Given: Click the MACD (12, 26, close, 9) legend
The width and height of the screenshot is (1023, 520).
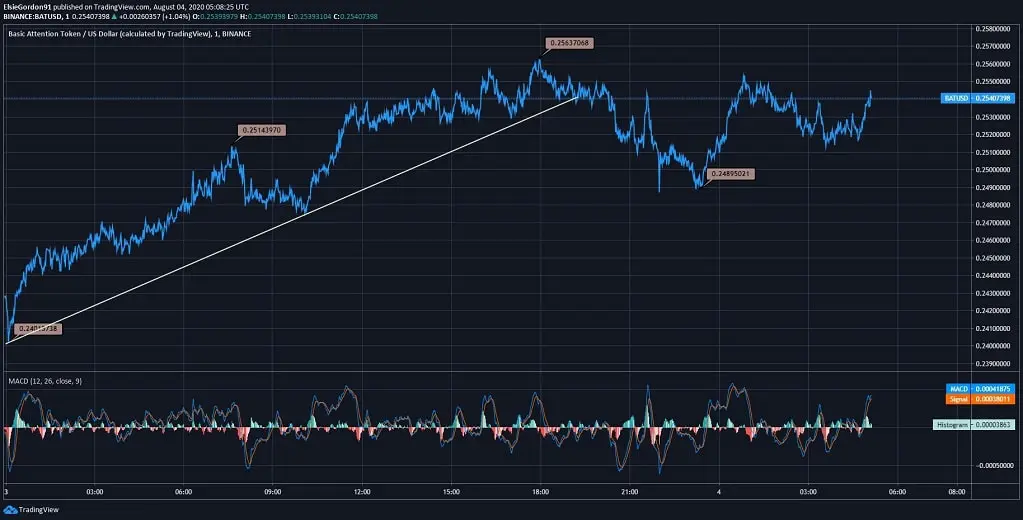Looking at the screenshot, I should tap(45, 381).
